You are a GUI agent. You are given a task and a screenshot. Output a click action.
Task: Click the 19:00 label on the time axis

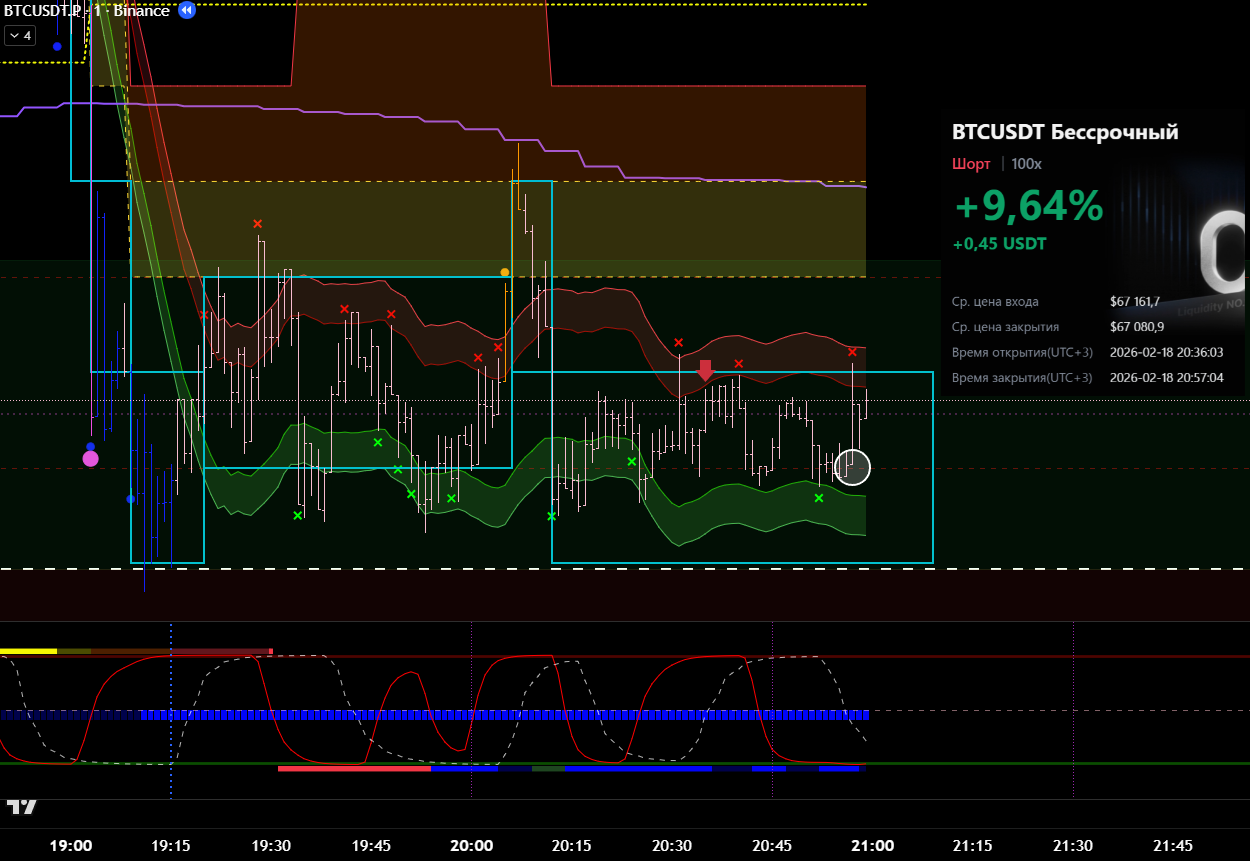click(x=71, y=846)
